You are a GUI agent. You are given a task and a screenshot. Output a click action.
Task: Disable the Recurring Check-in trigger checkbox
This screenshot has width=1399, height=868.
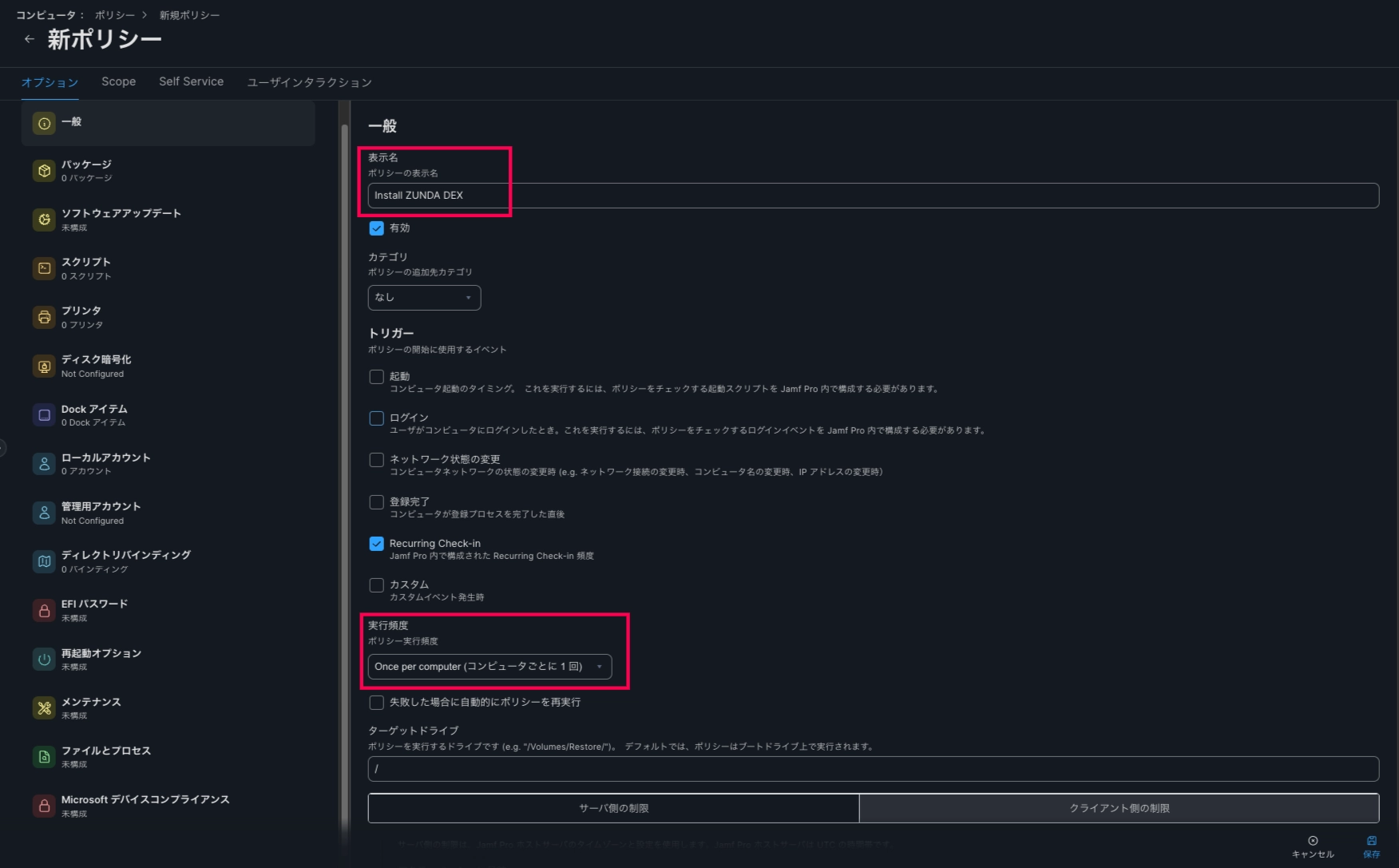point(376,544)
